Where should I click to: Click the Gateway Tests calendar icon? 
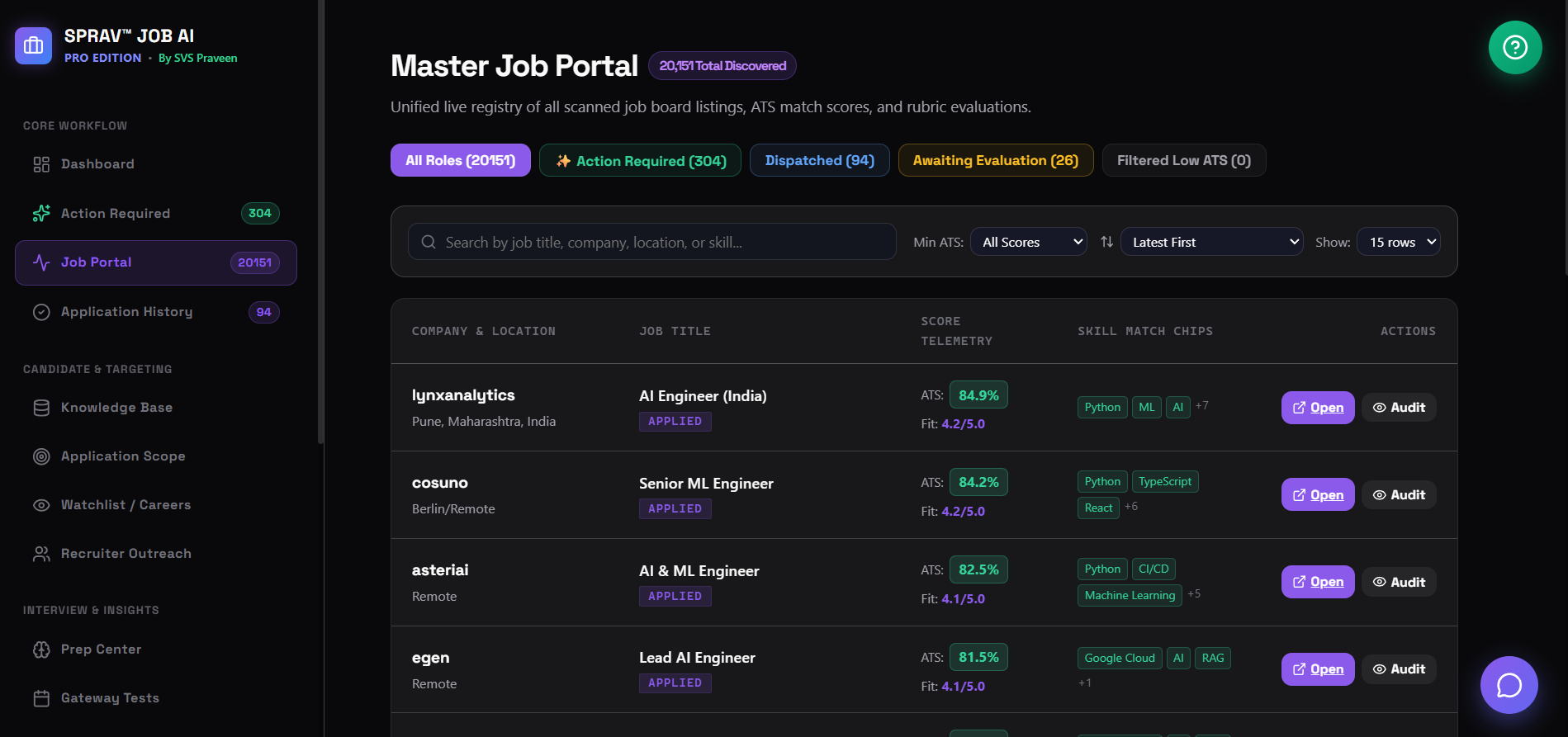pos(41,698)
